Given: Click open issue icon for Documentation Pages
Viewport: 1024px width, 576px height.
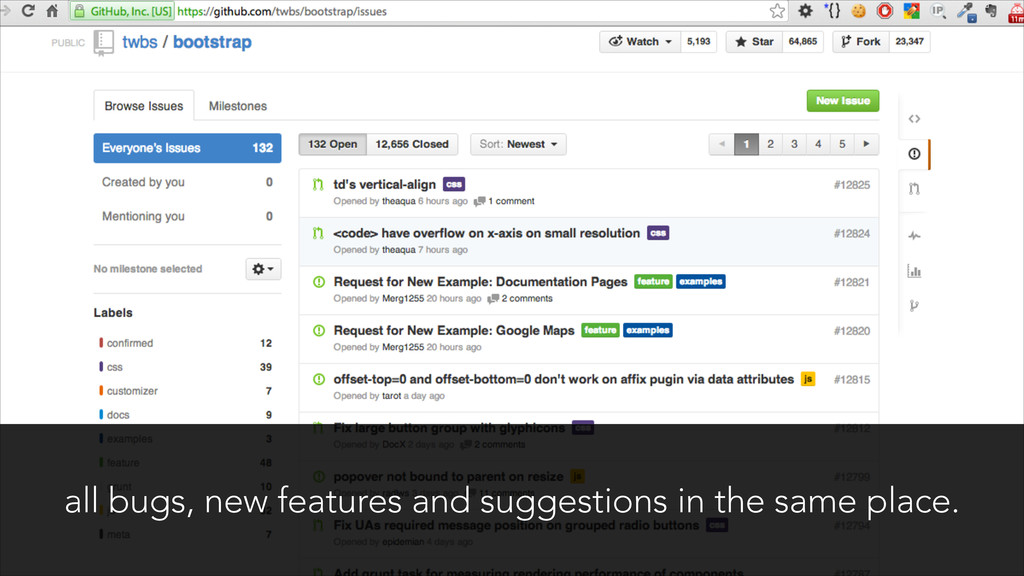Looking at the screenshot, I should pyautogui.click(x=319, y=282).
